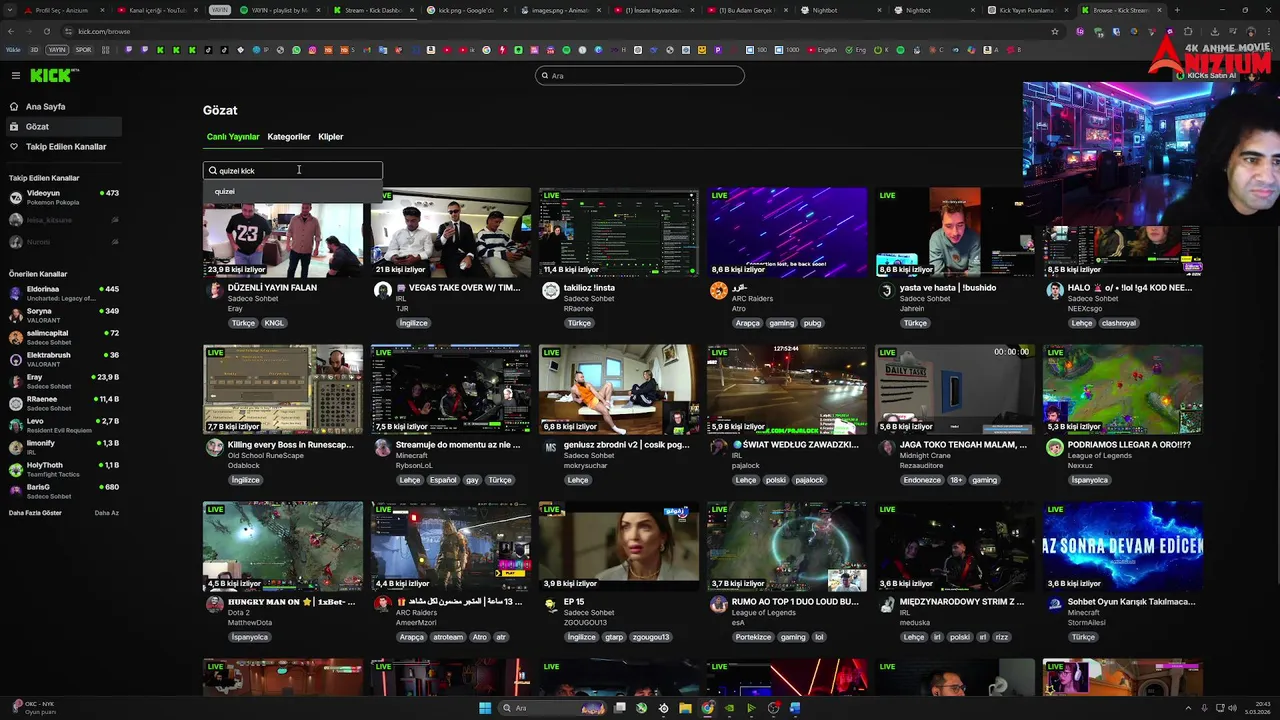Expand list with Daha Fazla Göster
1280x720 pixels.
(x=35, y=513)
